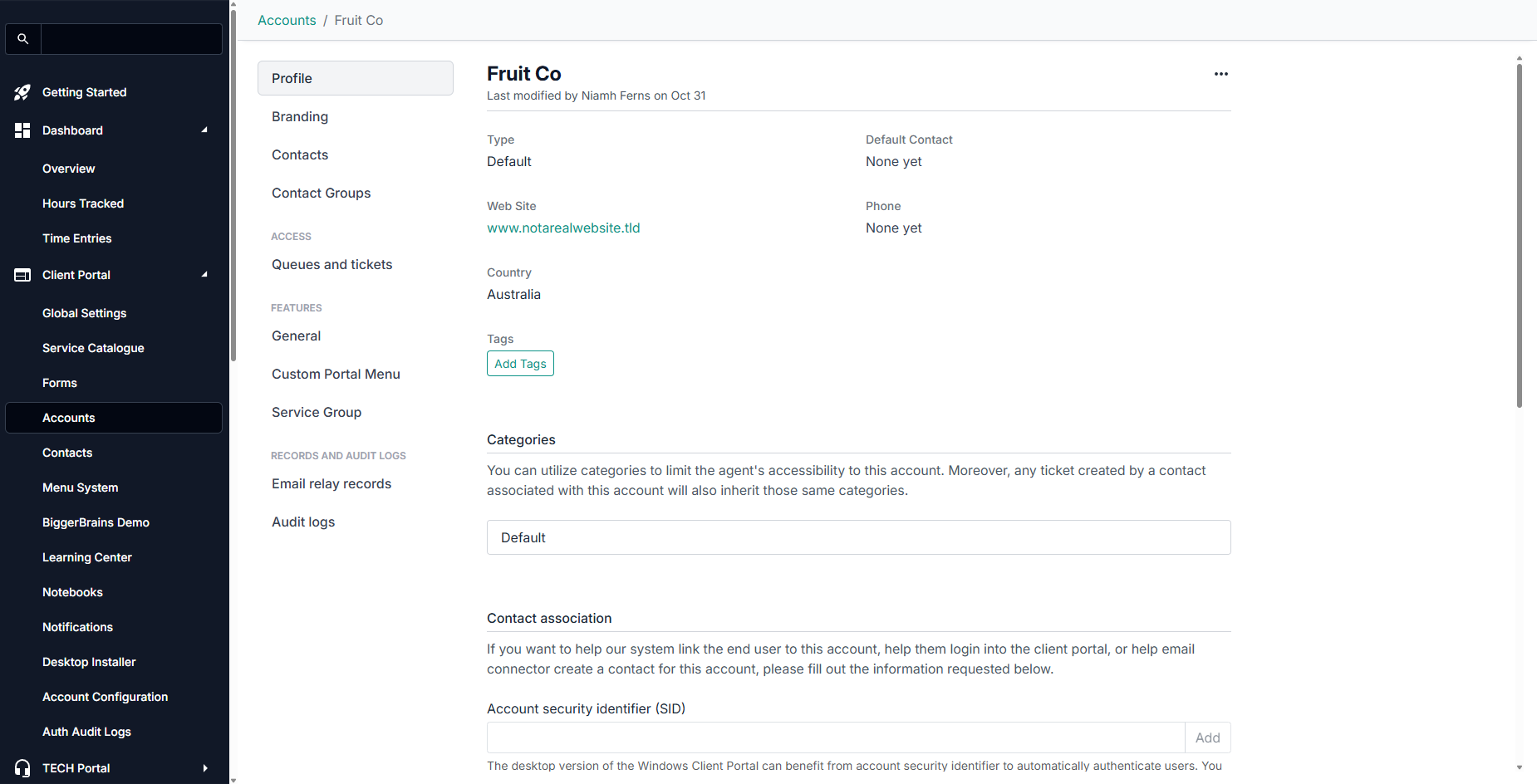The image size is (1537, 784).
Task: Switch to the Branding tab
Action: point(300,116)
